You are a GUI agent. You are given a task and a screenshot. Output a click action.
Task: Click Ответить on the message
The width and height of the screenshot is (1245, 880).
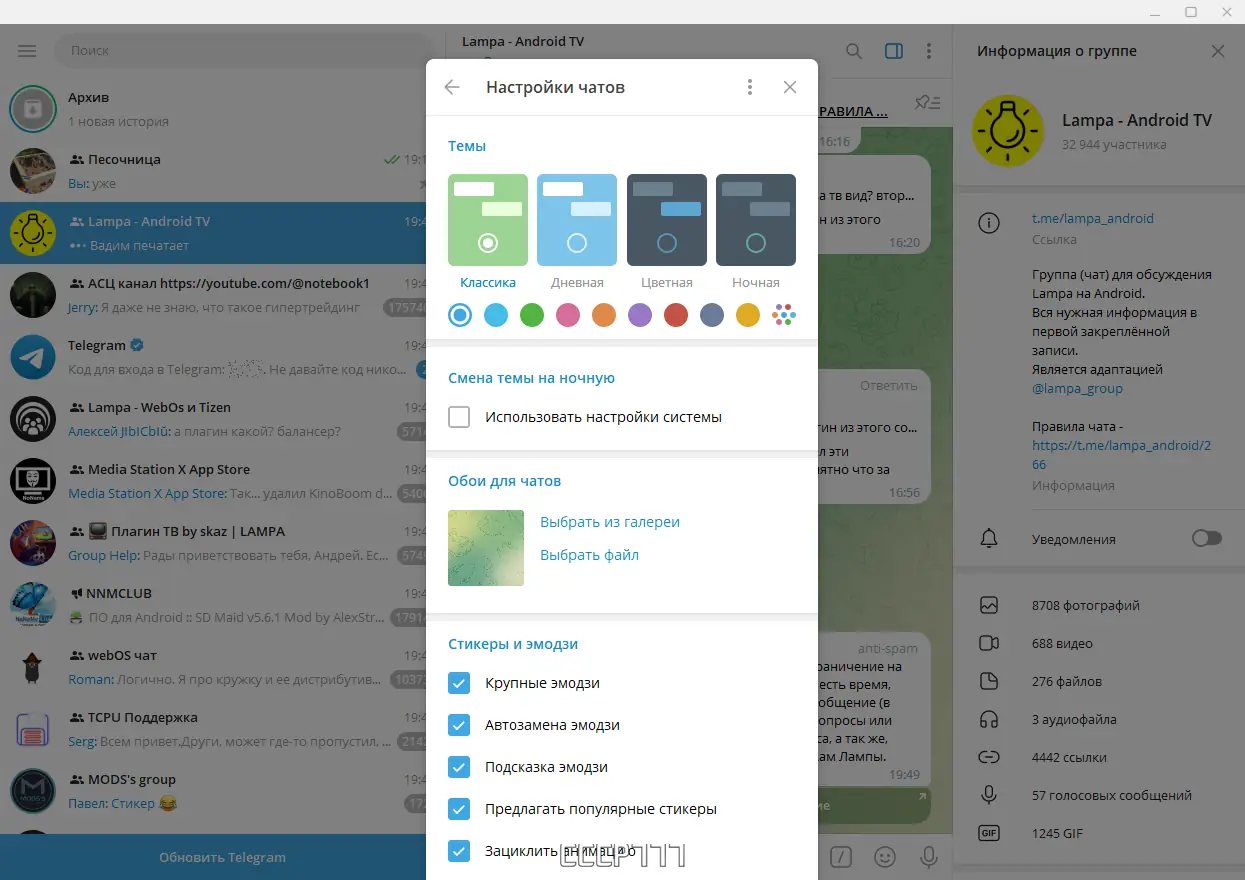(x=888, y=385)
